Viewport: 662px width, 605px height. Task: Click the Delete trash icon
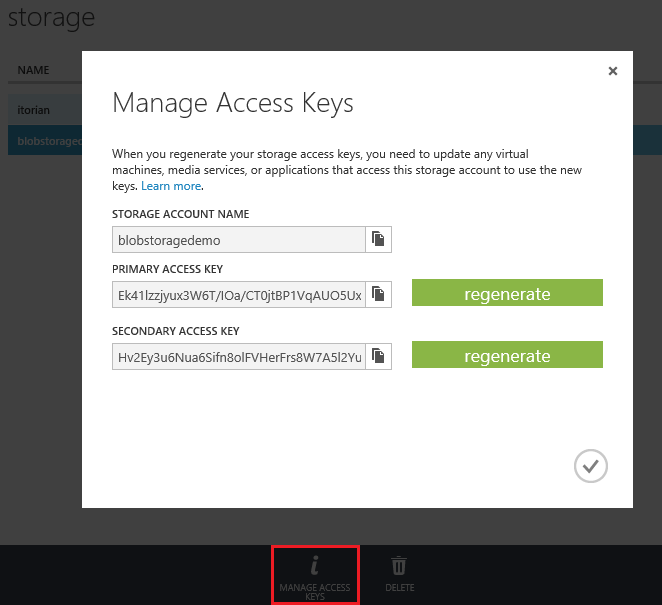point(399,574)
